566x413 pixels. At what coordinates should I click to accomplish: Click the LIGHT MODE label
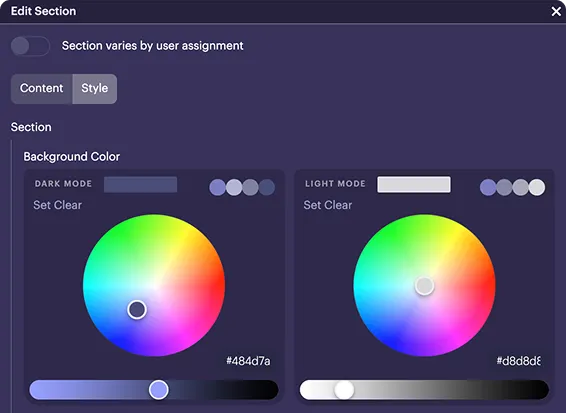point(335,184)
